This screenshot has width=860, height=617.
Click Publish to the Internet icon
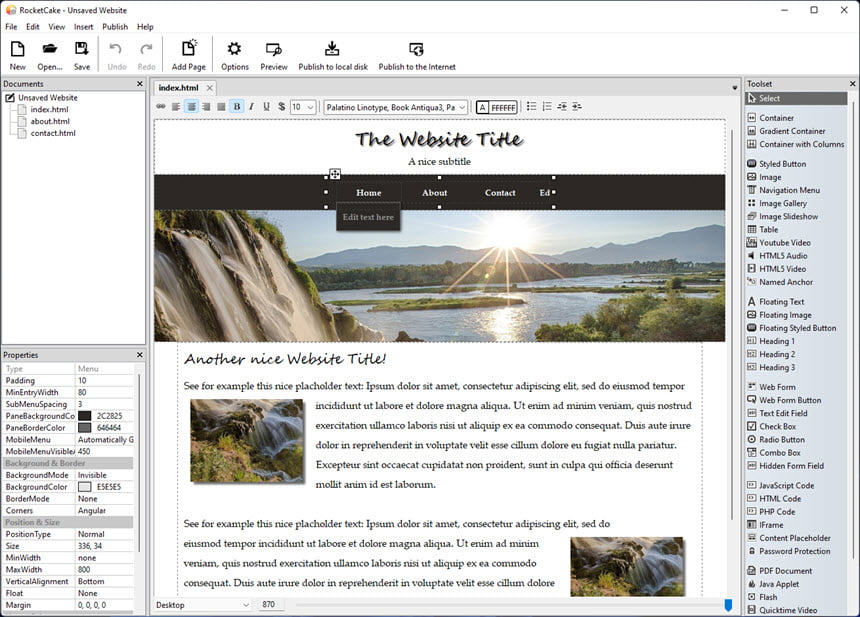(x=417, y=55)
